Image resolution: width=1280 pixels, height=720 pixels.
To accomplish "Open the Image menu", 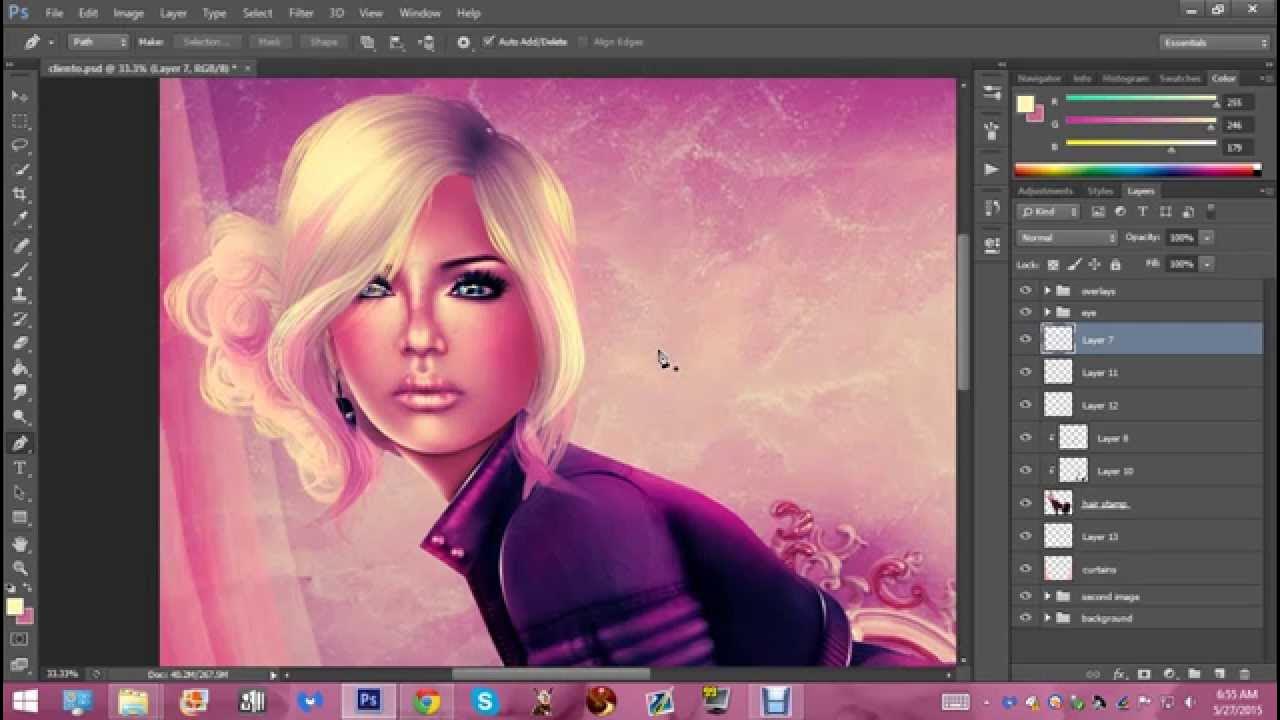I will coord(128,13).
